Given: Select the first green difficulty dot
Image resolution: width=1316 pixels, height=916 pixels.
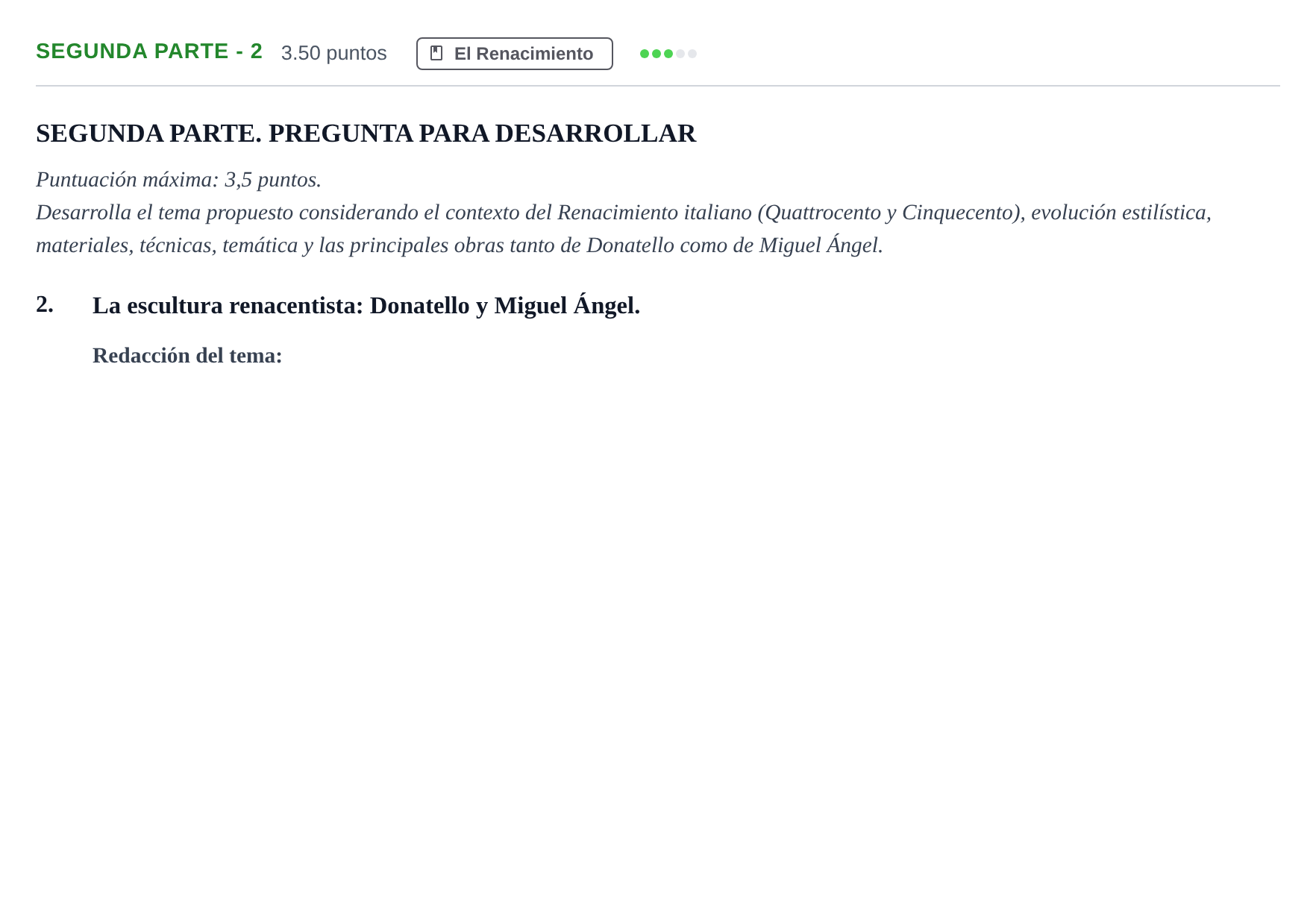Looking at the screenshot, I should point(645,54).
